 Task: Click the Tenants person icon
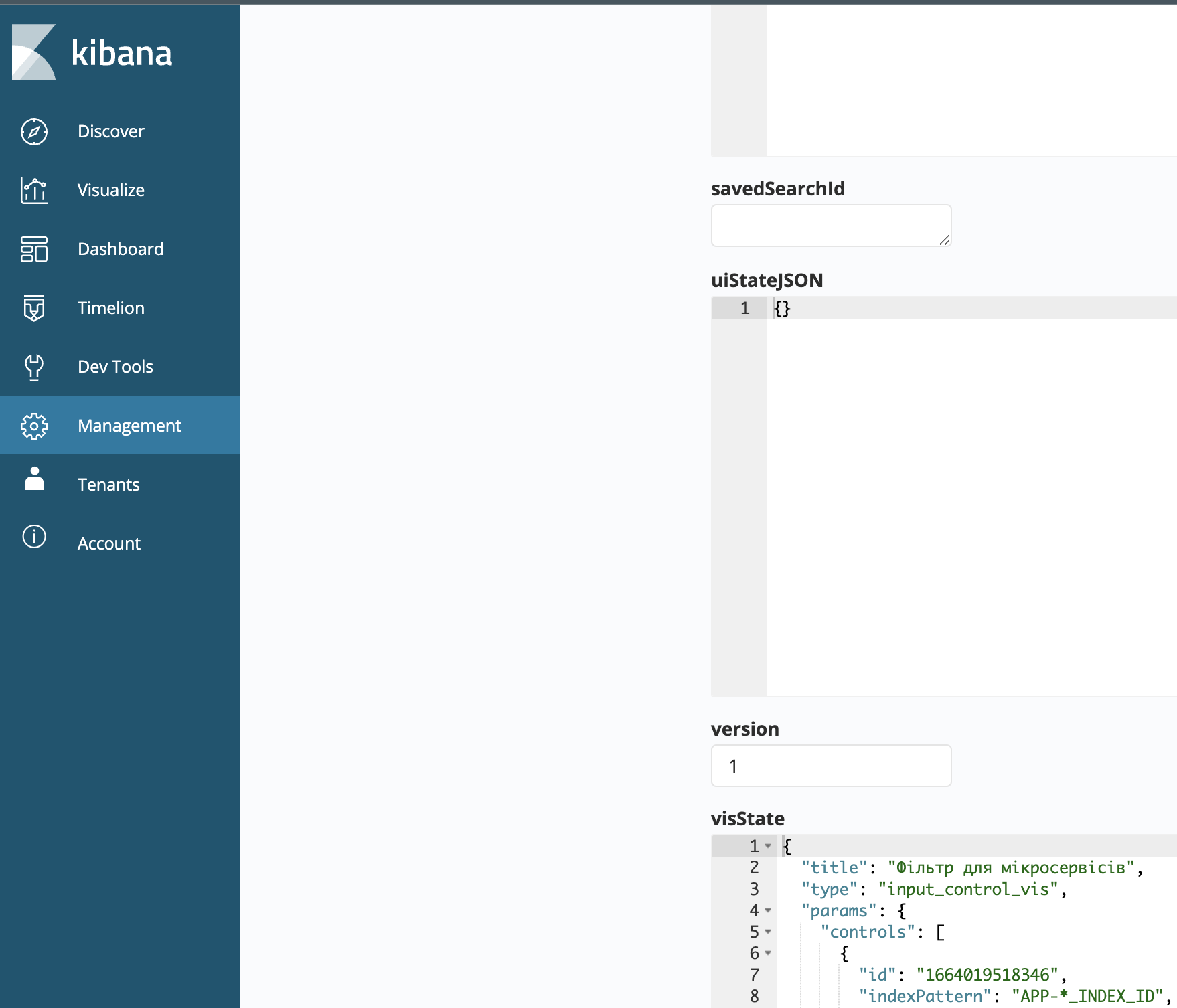click(x=34, y=479)
